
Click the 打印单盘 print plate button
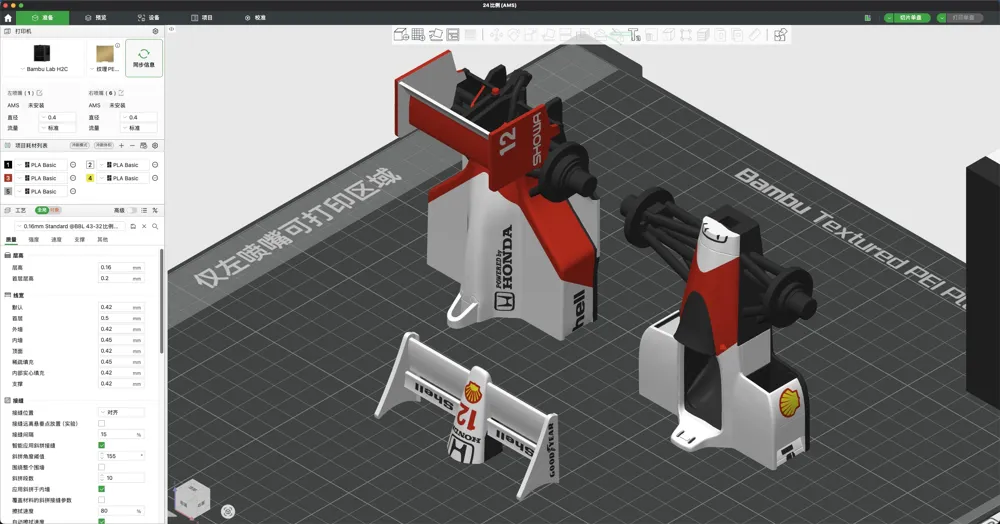(964, 18)
